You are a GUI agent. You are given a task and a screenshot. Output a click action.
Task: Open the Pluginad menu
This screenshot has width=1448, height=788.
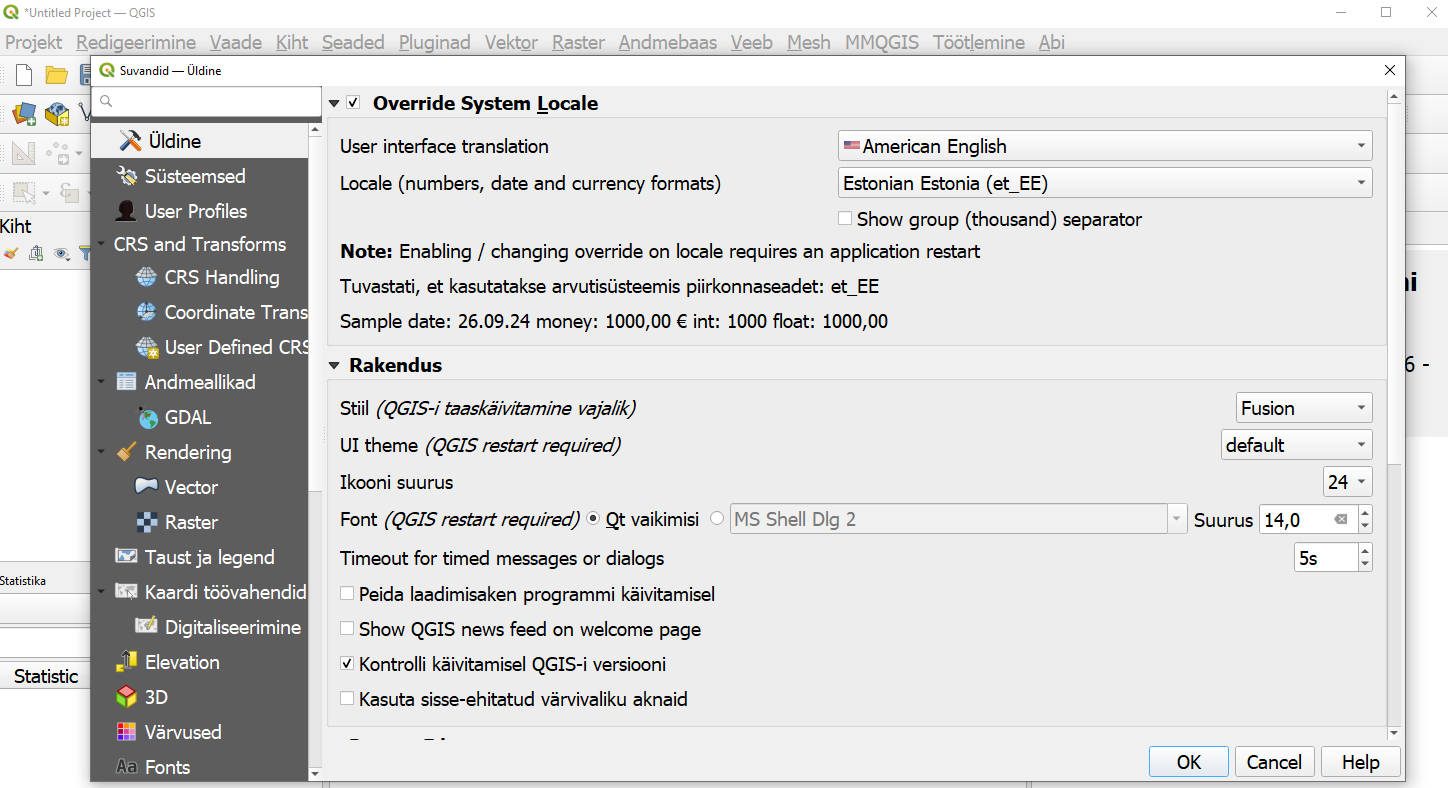[434, 42]
